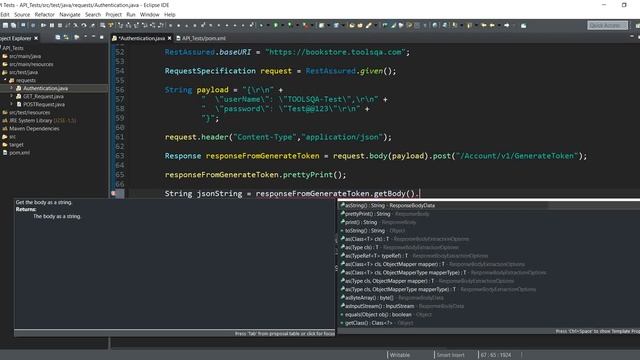Click the Writable status bar entry
The width and height of the screenshot is (640, 360).
[x=400, y=355]
